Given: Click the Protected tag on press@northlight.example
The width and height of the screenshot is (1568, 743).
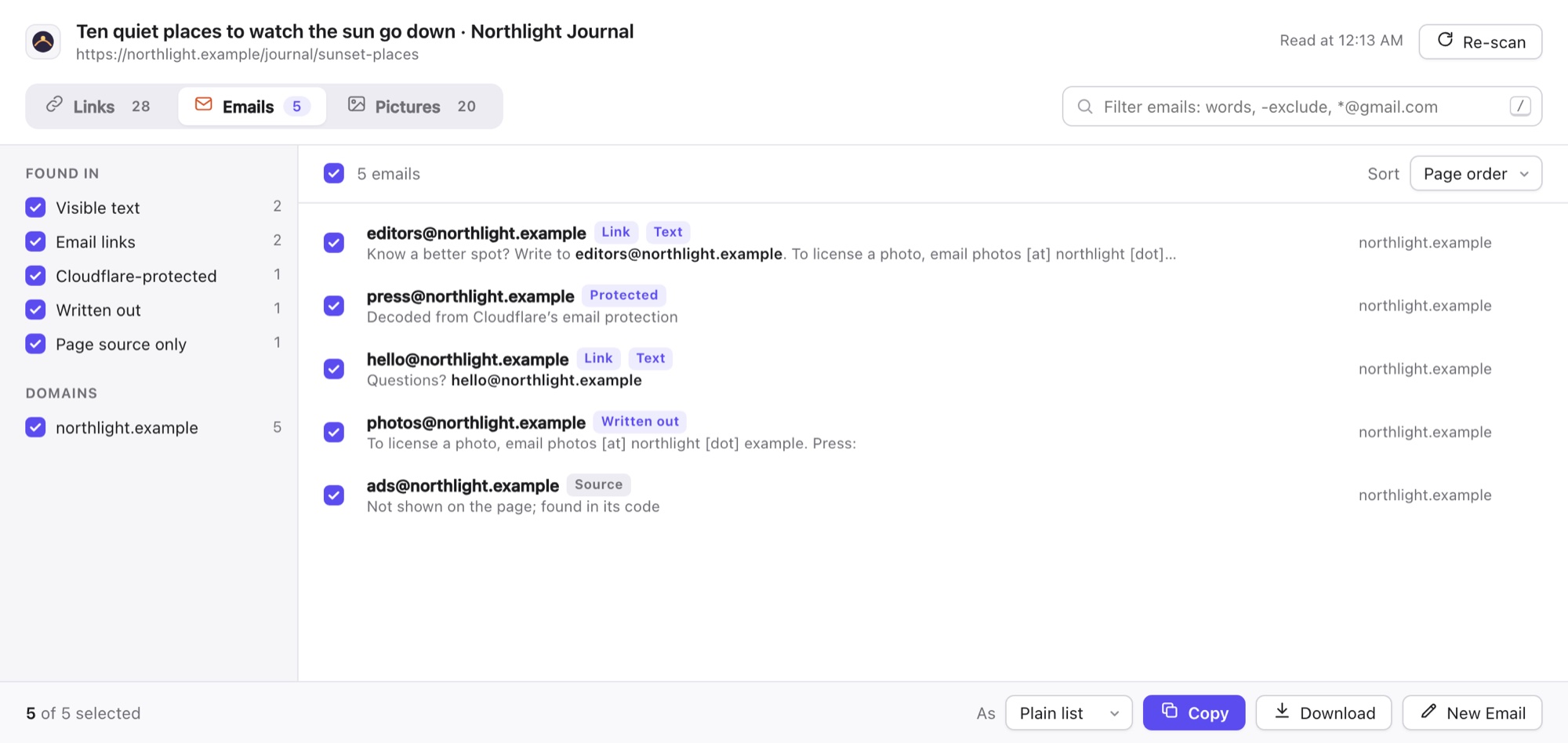Looking at the screenshot, I should pyautogui.click(x=624, y=295).
